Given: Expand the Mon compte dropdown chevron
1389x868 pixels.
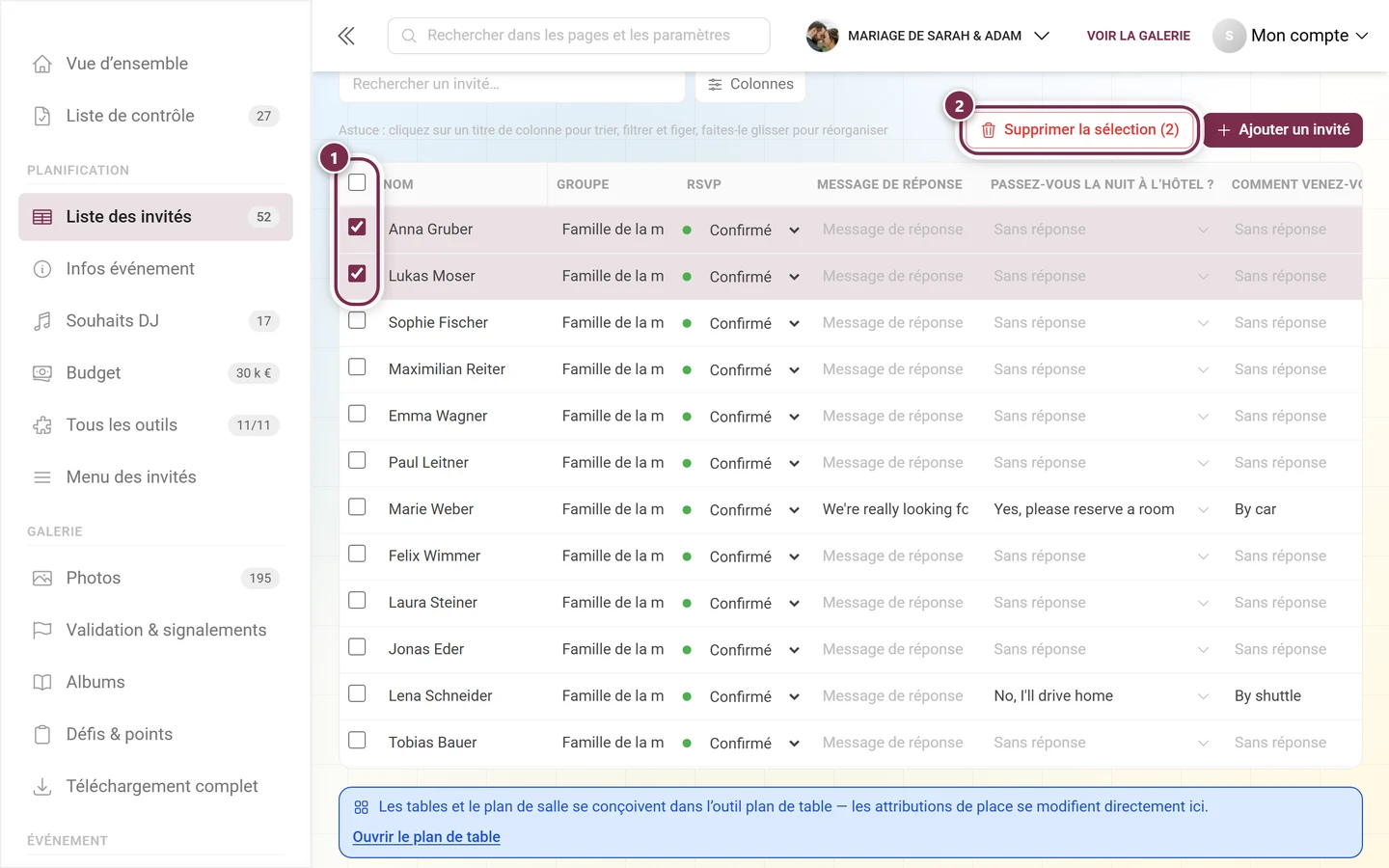Looking at the screenshot, I should (x=1362, y=36).
